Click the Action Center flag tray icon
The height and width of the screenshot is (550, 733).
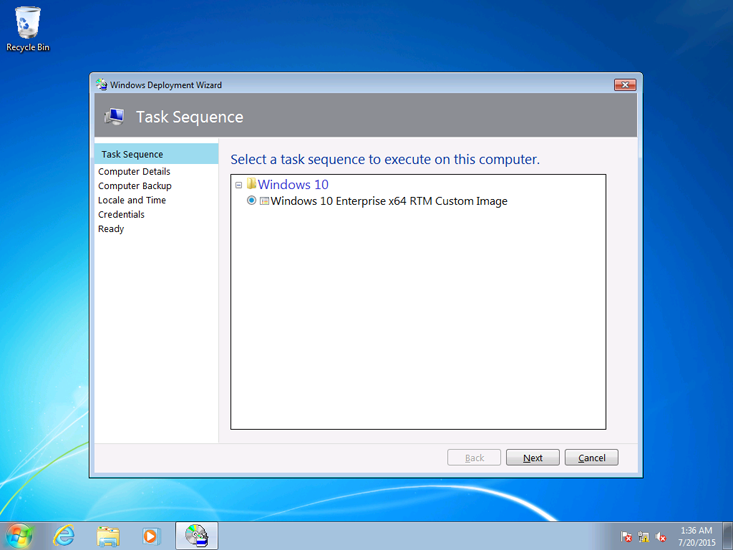pos(626,537)
